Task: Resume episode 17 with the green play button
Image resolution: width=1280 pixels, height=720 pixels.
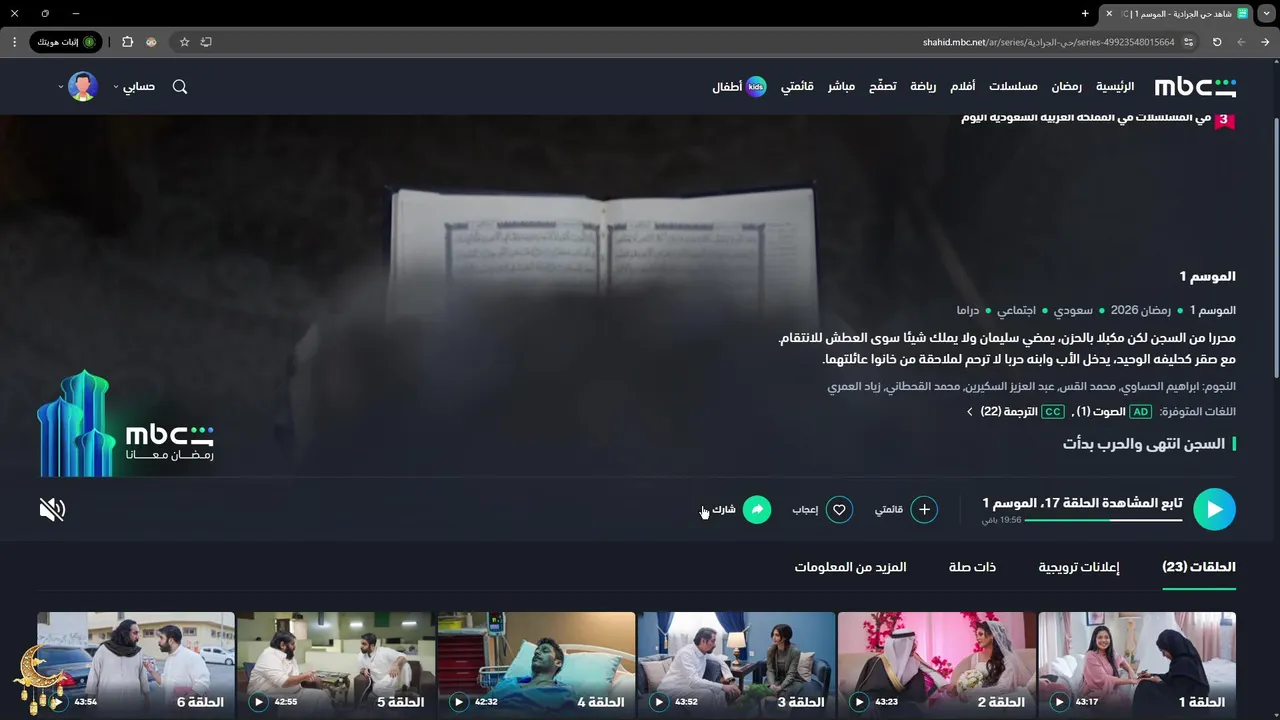Action: click(1215, 509)
